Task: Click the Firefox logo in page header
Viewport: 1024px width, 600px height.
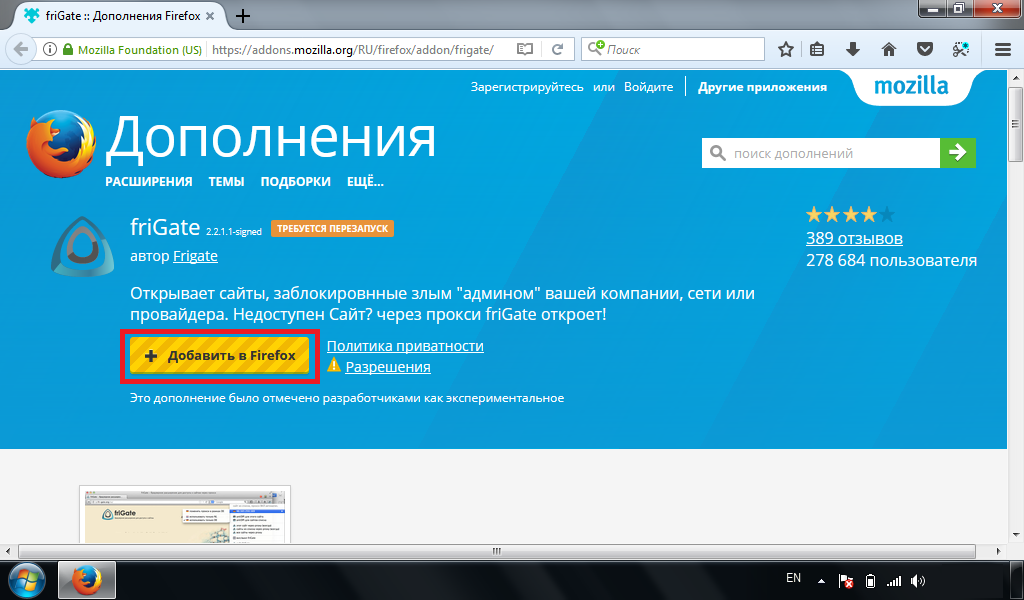Action: [x=61, y=144]
